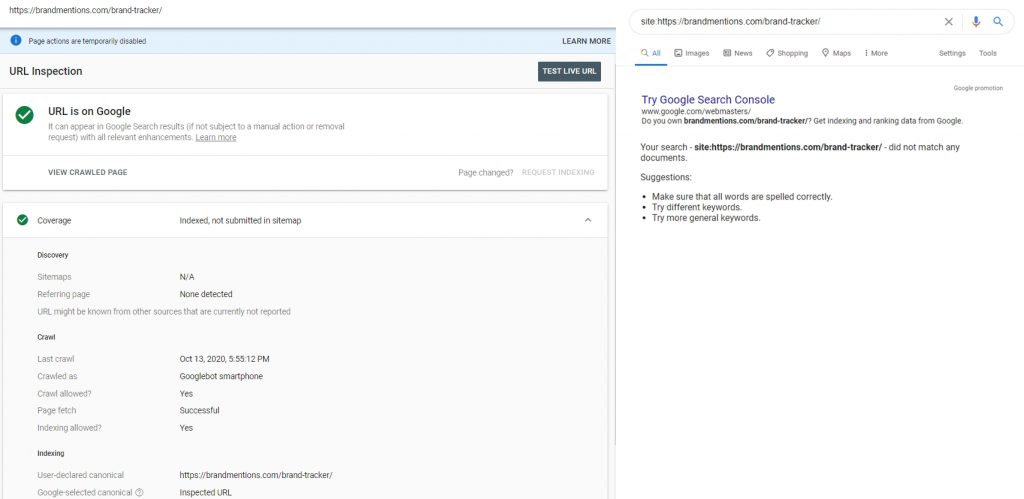Start voice search with microphone icon
The width and height of the screenshot is (1024, 499).
[x=976, y=22]
